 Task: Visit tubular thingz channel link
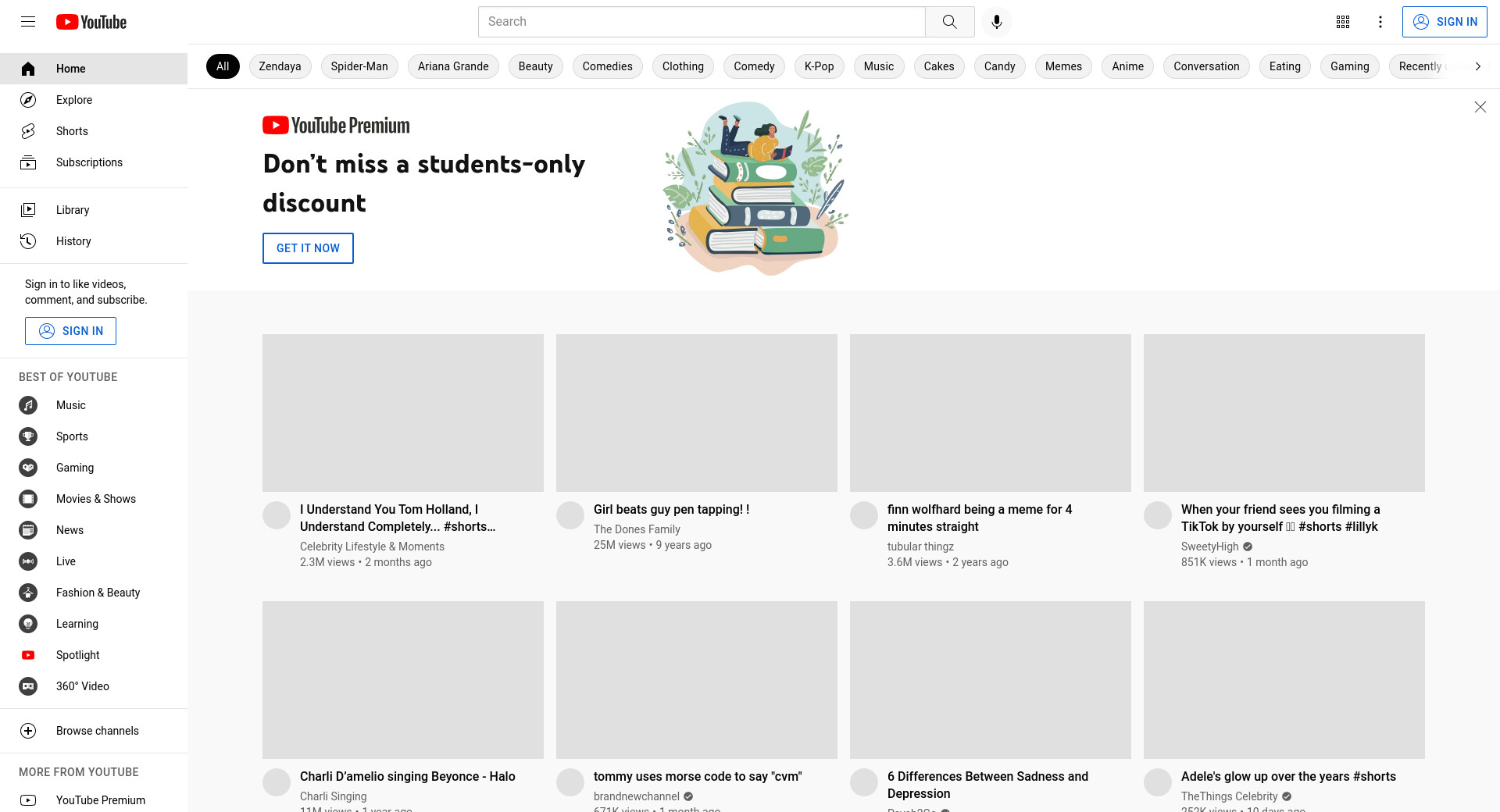[920, 547]
